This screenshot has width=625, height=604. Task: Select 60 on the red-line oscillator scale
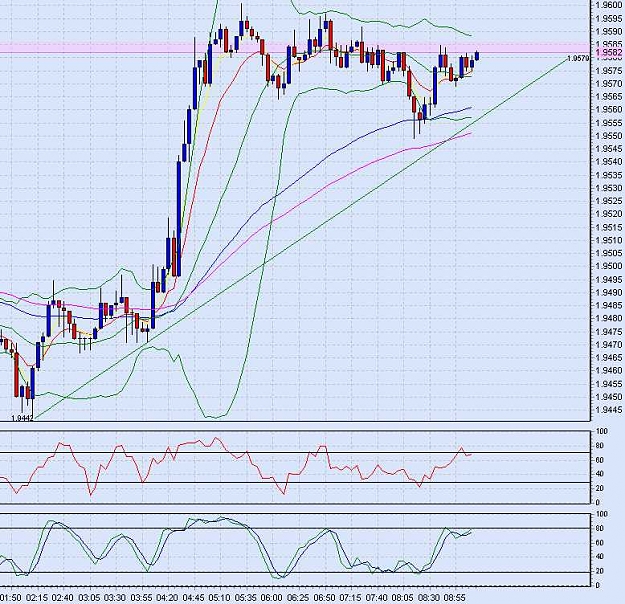pyautogui.click(x=599, y=460)
